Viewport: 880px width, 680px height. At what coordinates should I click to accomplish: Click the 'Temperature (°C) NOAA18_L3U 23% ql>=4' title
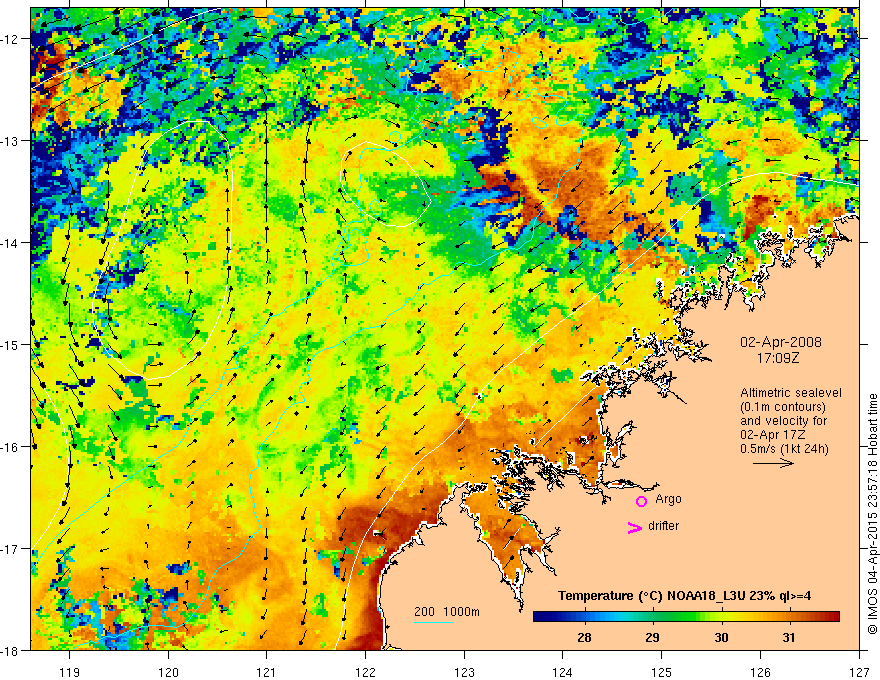(684, 596)
